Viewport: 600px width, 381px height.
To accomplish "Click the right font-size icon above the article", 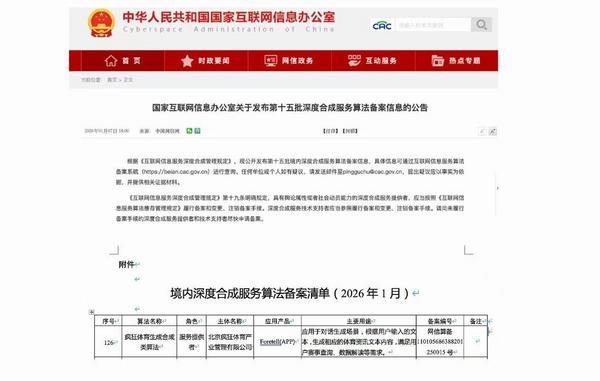I will pos(492,132).
